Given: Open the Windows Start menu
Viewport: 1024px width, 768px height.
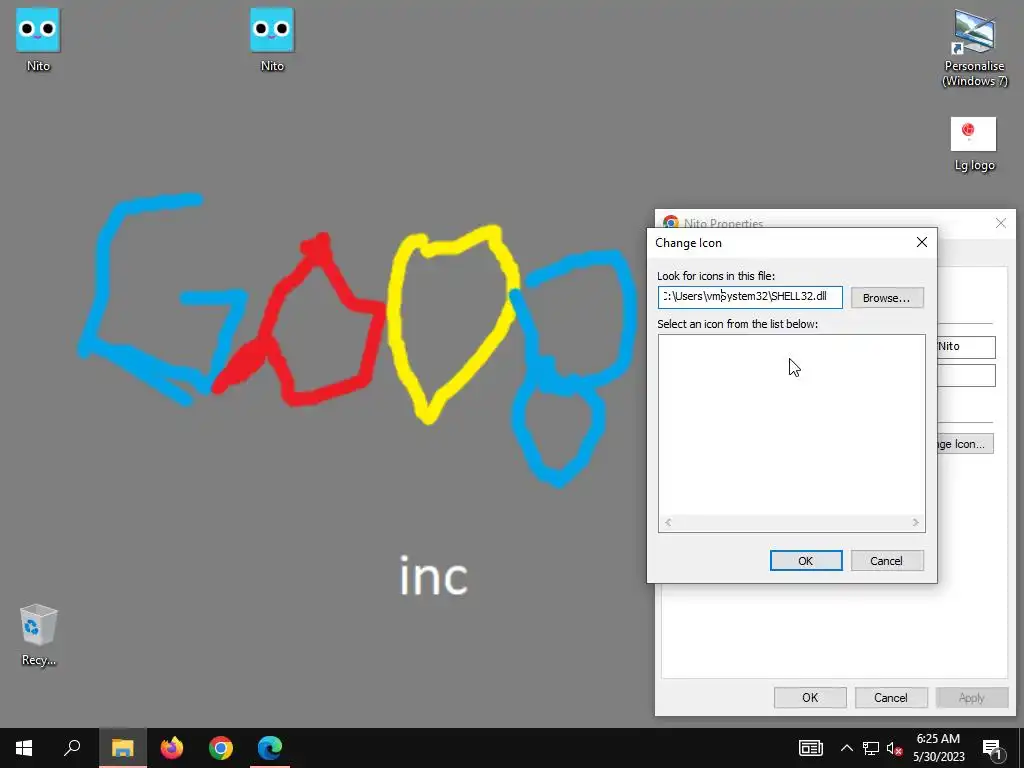Looking at the screenshot, I should (x=24, y=748).
